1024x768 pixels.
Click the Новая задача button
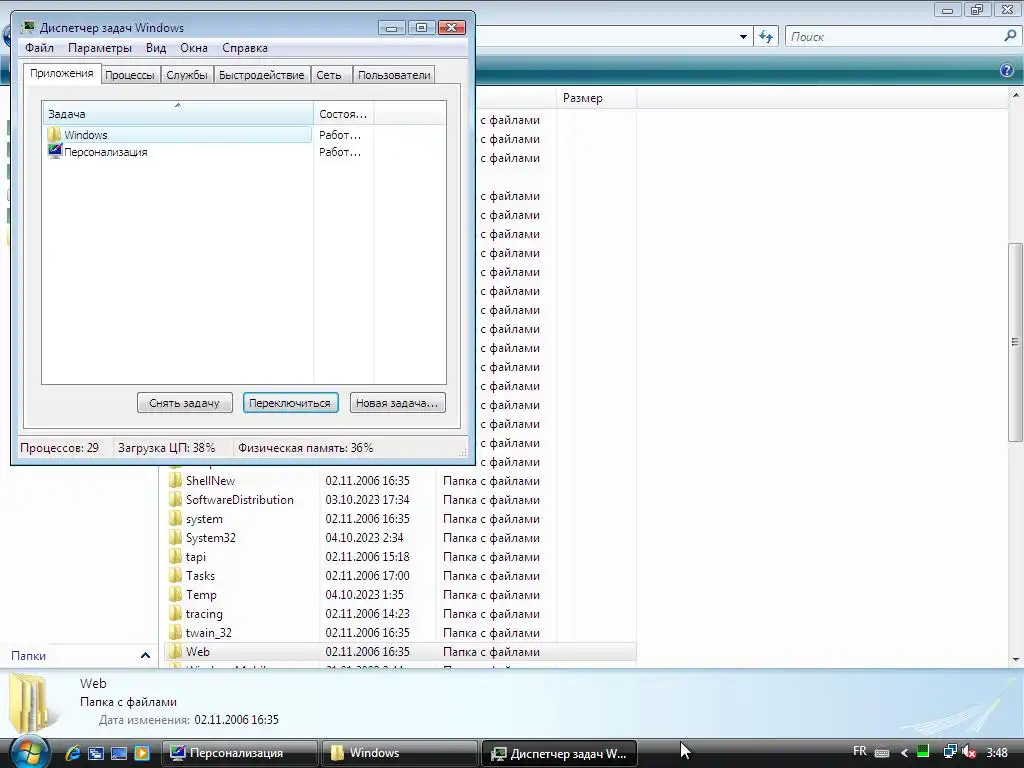pyautogui.click(x=397, y=403)
